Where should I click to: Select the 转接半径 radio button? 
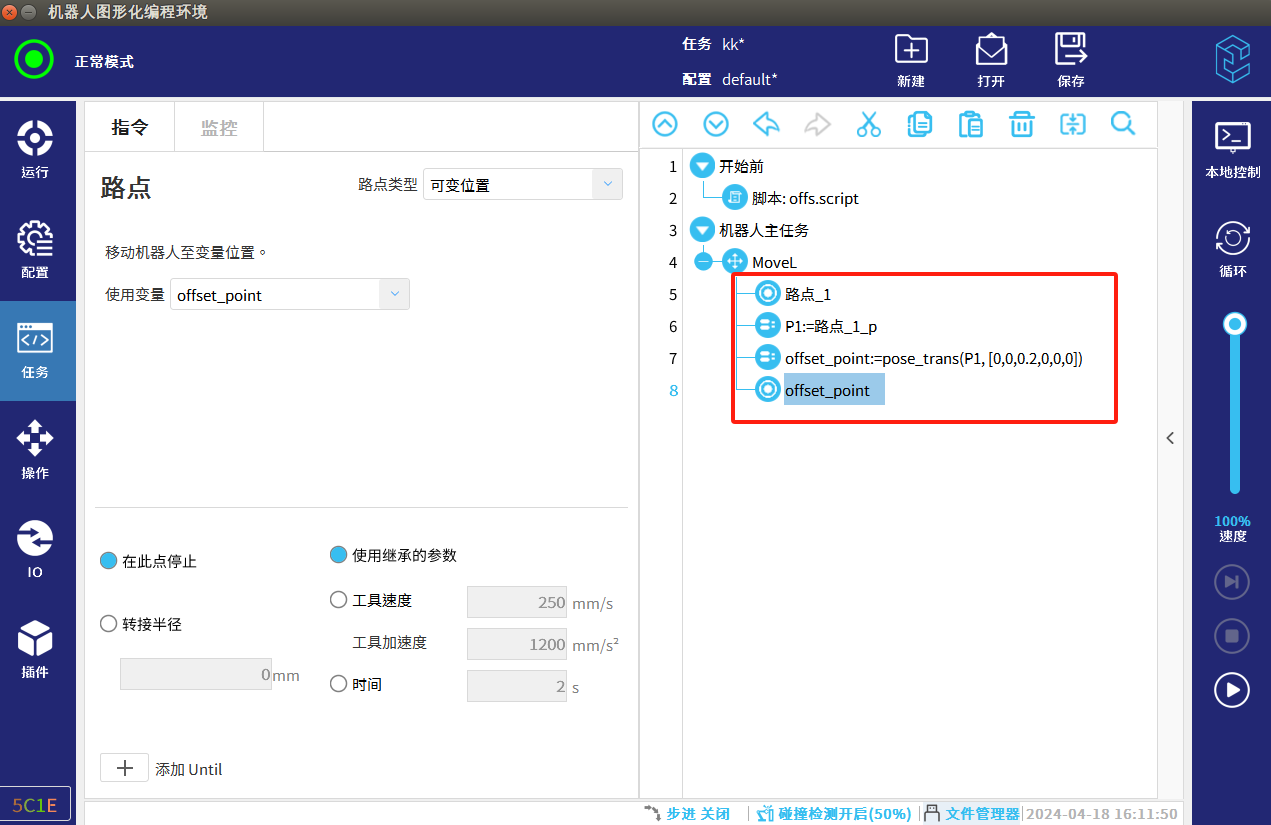(109, 624)
